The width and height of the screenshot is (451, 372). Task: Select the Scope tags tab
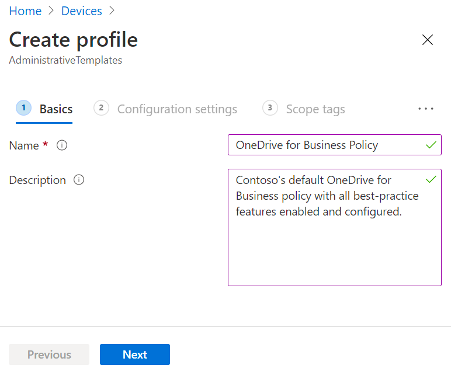point(304,109)
